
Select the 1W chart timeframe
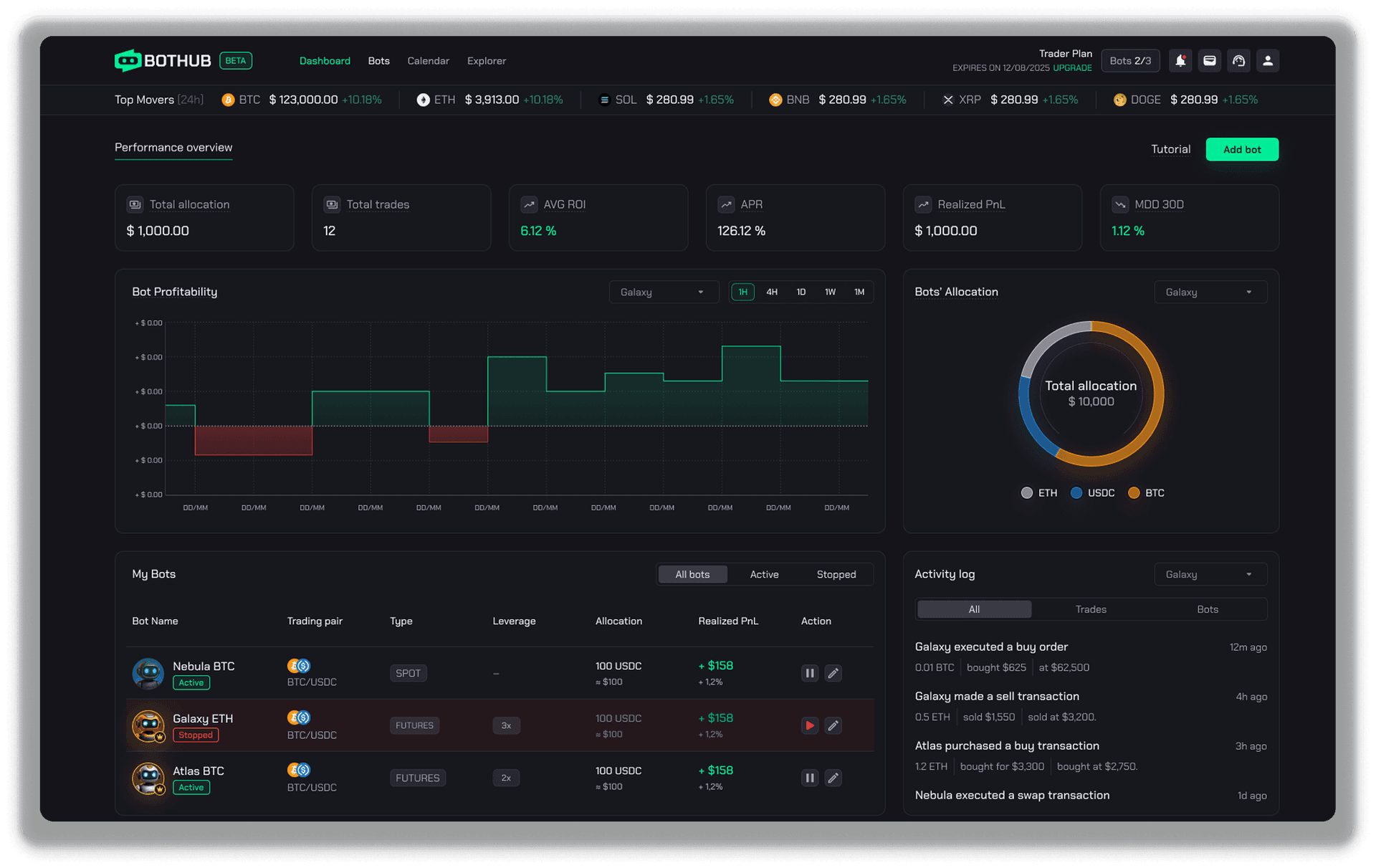click(830, 292)
